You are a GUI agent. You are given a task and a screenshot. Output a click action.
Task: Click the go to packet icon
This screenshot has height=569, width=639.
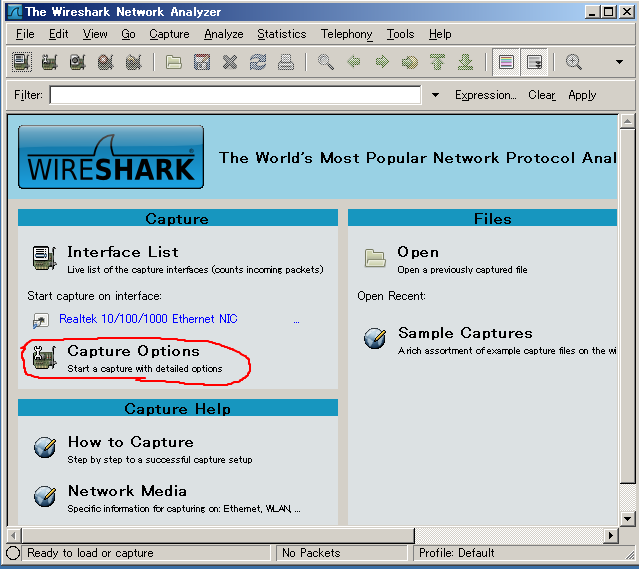410,62
